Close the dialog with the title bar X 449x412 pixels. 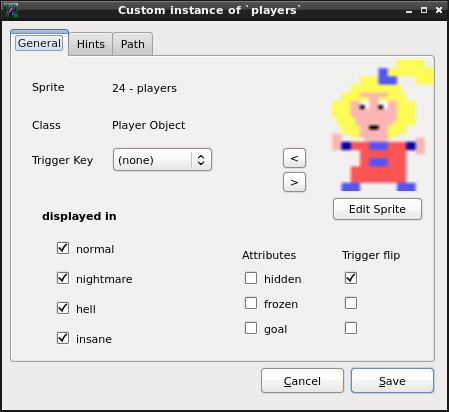tap(439, 10)
